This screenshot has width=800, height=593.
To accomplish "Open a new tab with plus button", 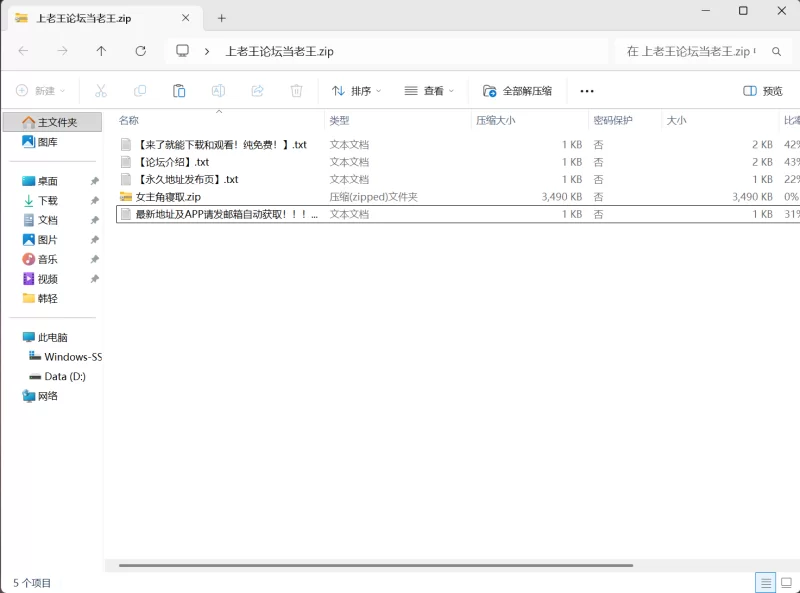I will (x=222, y=18).
